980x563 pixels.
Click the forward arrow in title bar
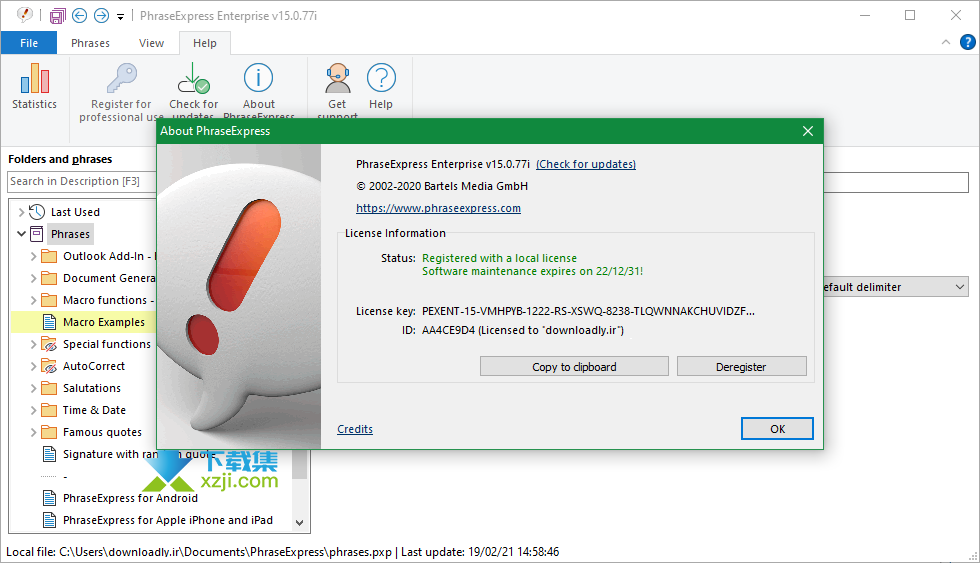(101, 16)
